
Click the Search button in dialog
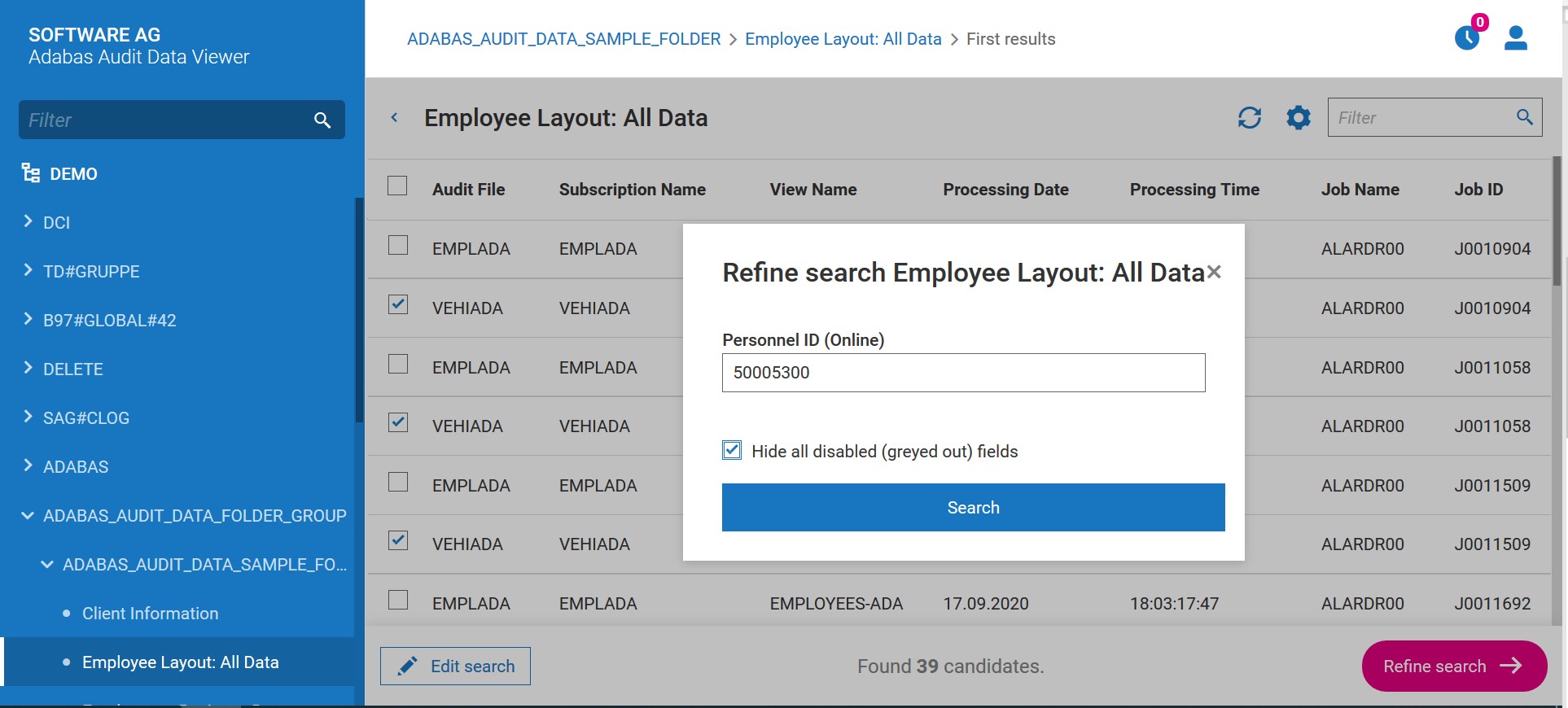pos(973,508)
